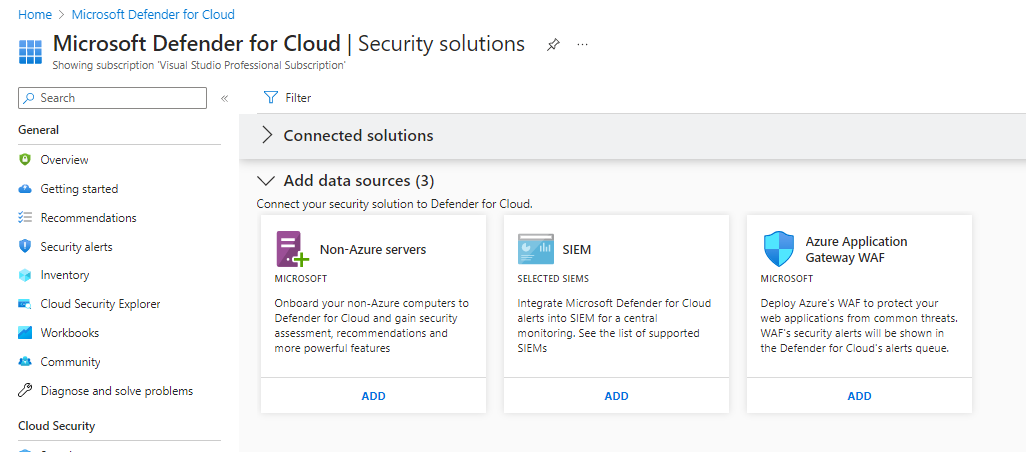Open the ellipsis more options menu
This screenshot has width=1026, height=452.
pos(583,45)
